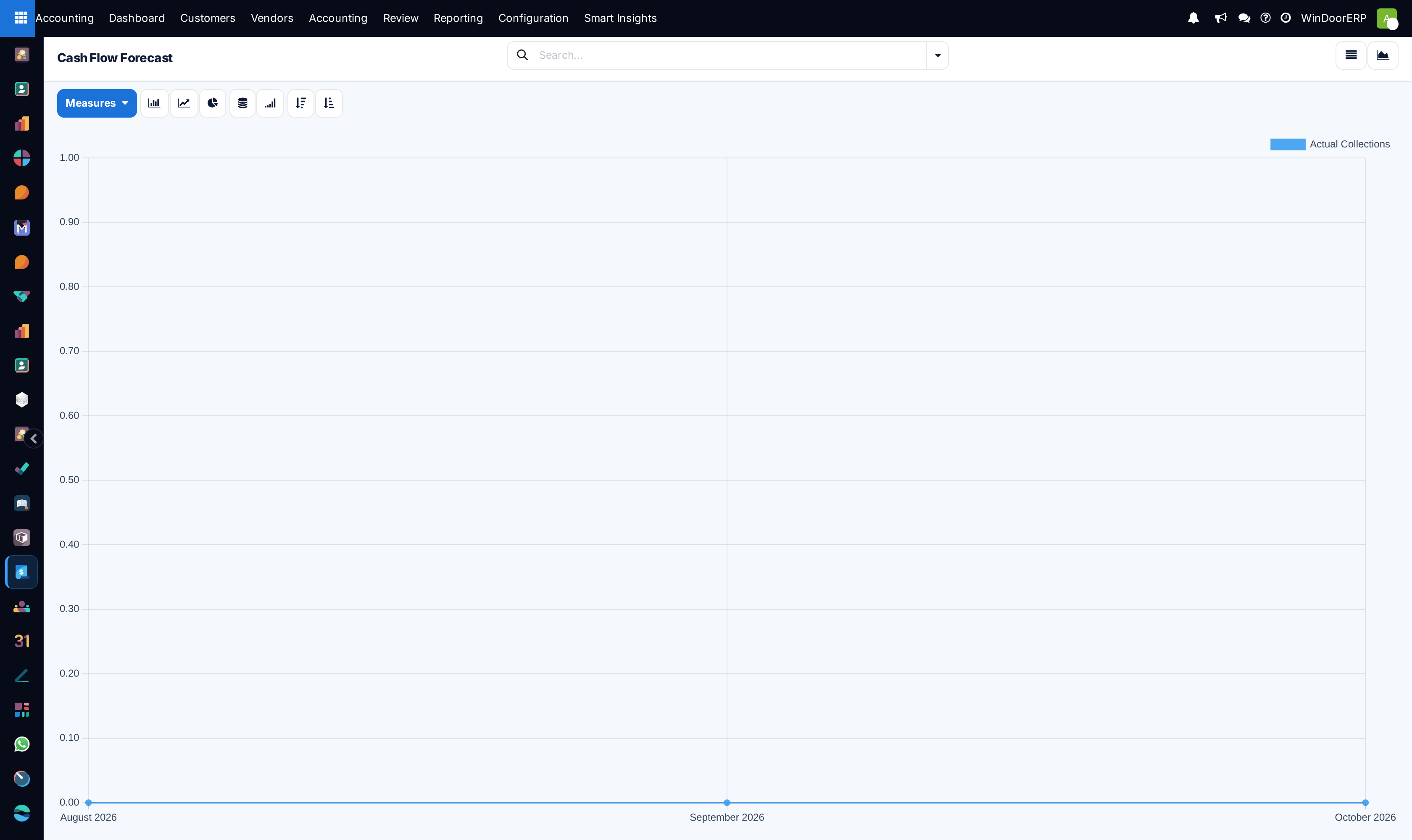Sort chart in ascending order
Image resolution: width=1412 pixels, height=840 pixels.
click(x=329, y=103)
